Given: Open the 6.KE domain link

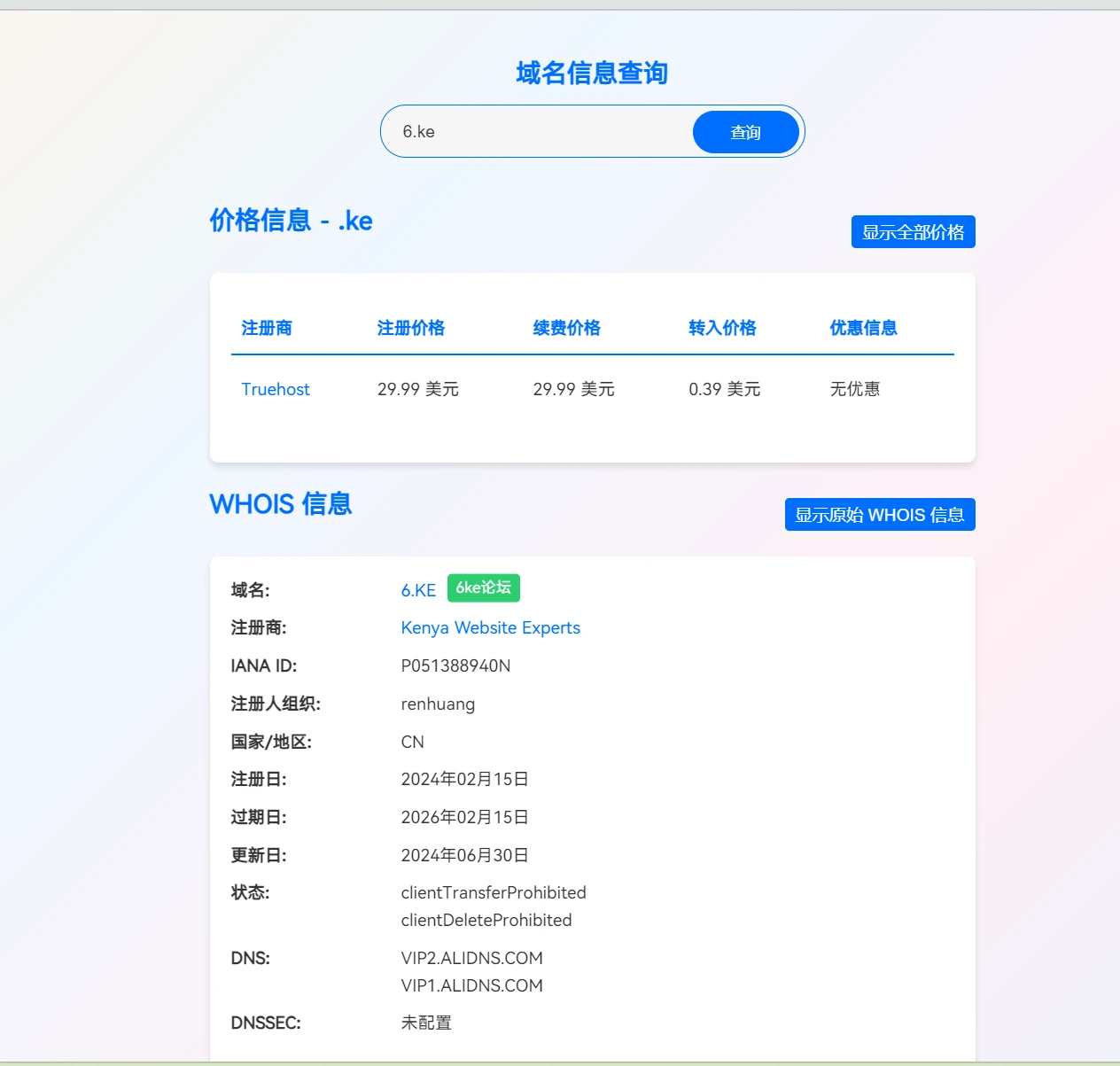Looking at the screenshot, I should 418,590.
